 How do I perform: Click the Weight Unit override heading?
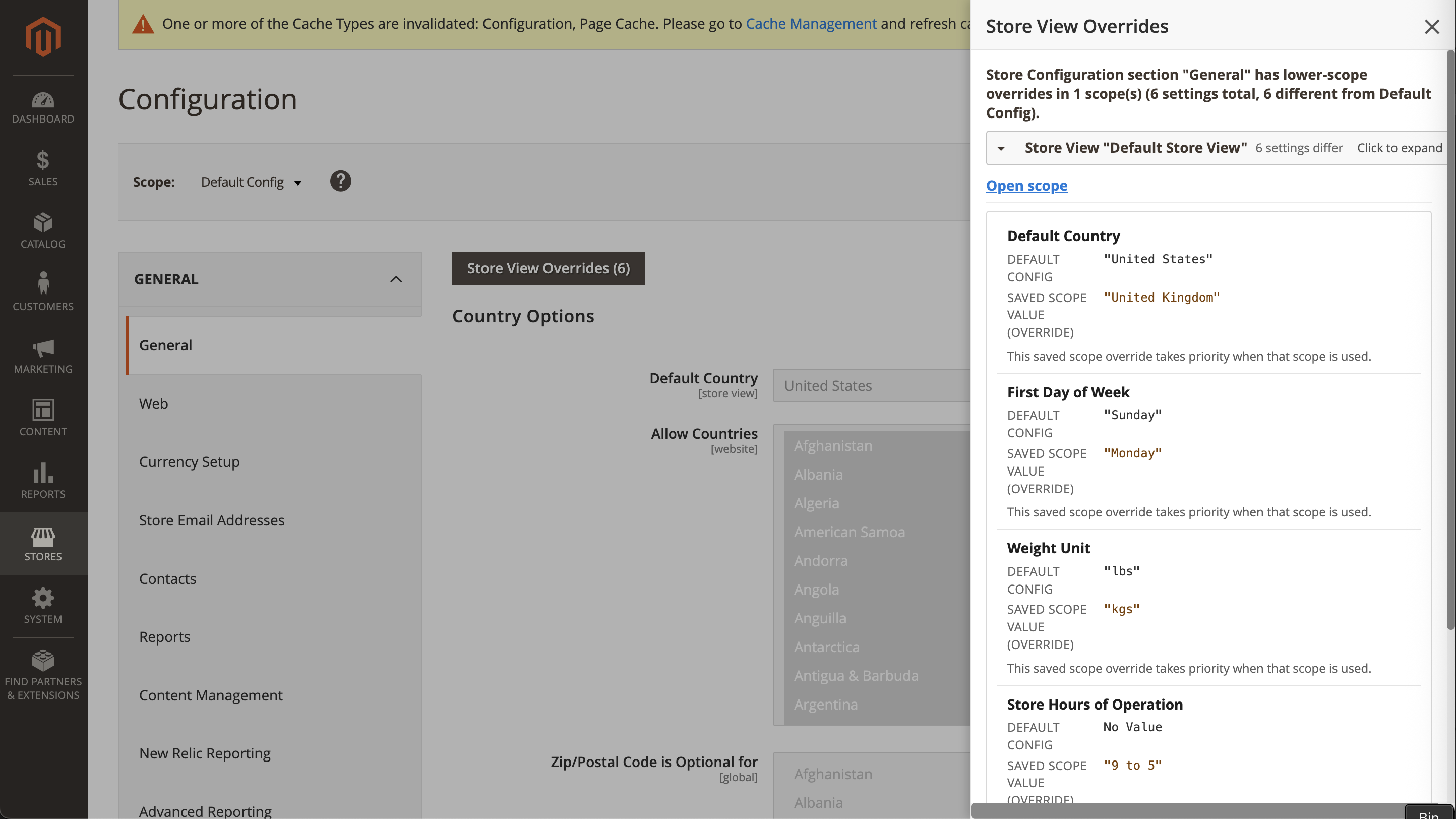[1049, 548]
